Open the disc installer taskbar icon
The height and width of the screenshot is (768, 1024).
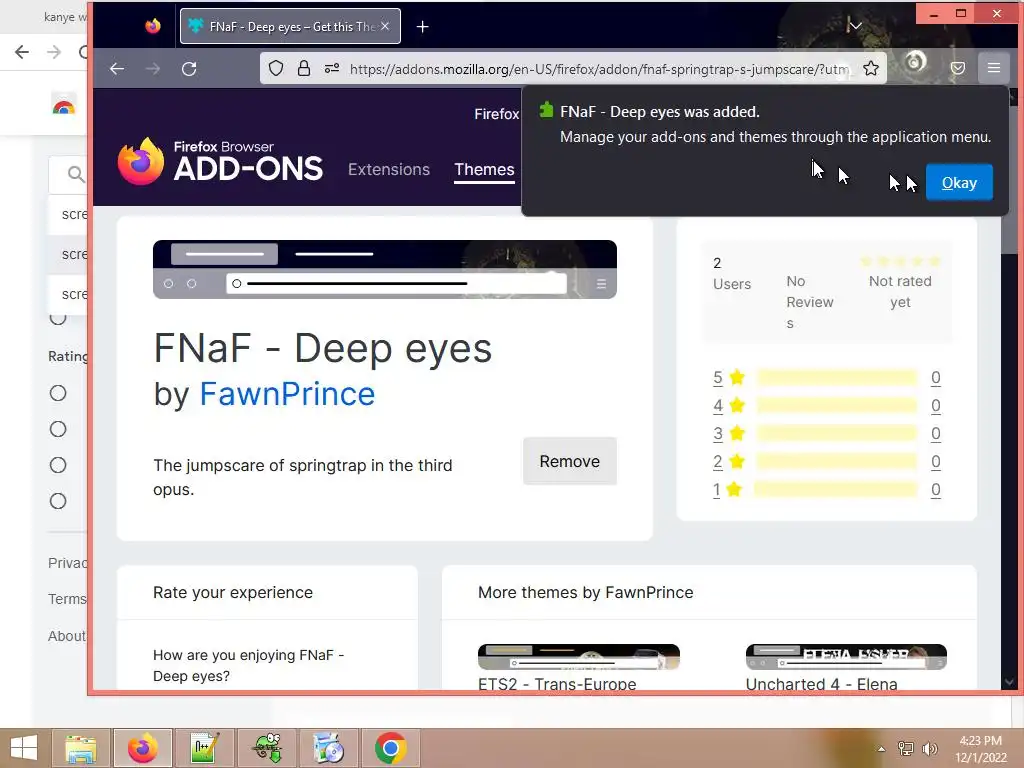pos(328,748)
